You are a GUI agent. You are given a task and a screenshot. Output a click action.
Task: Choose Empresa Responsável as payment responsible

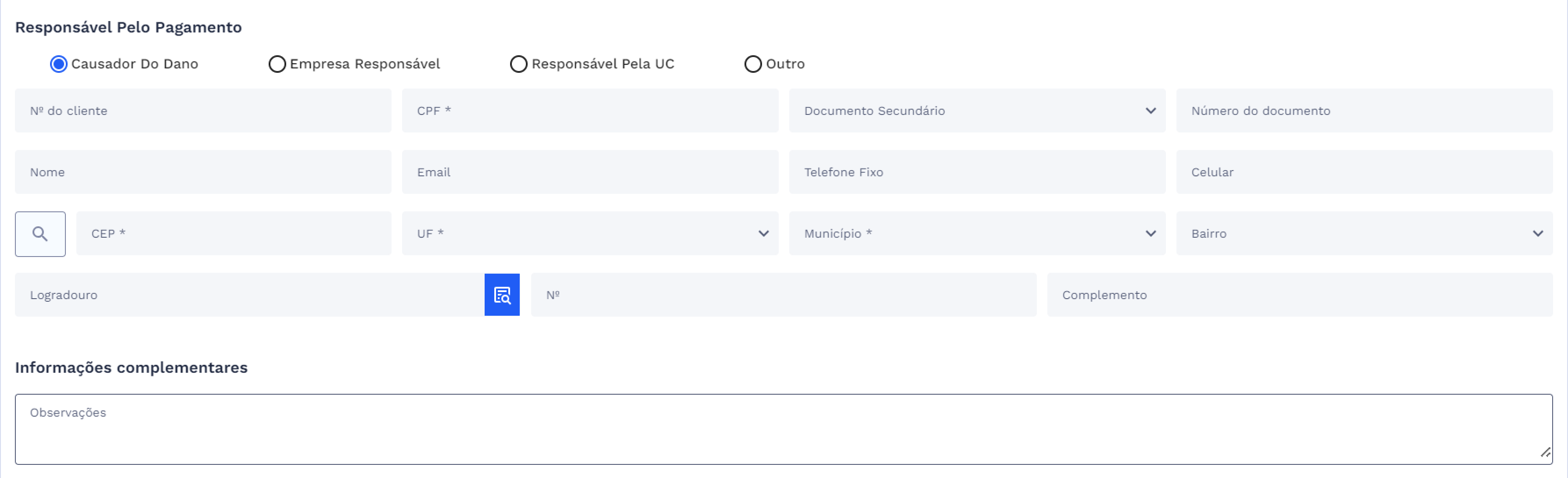click(277, 63)
